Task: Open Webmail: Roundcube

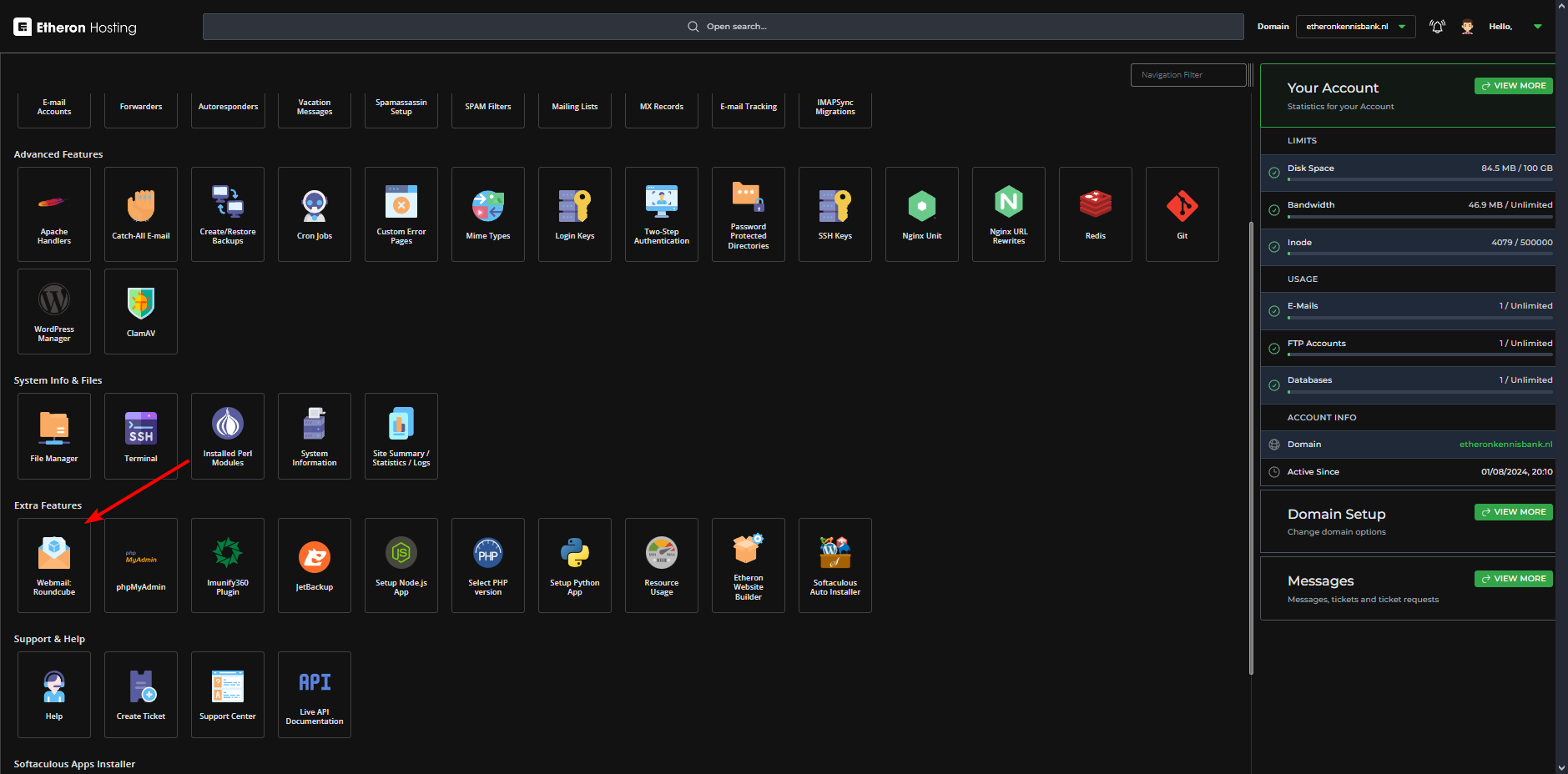Action: click(54, 565)
